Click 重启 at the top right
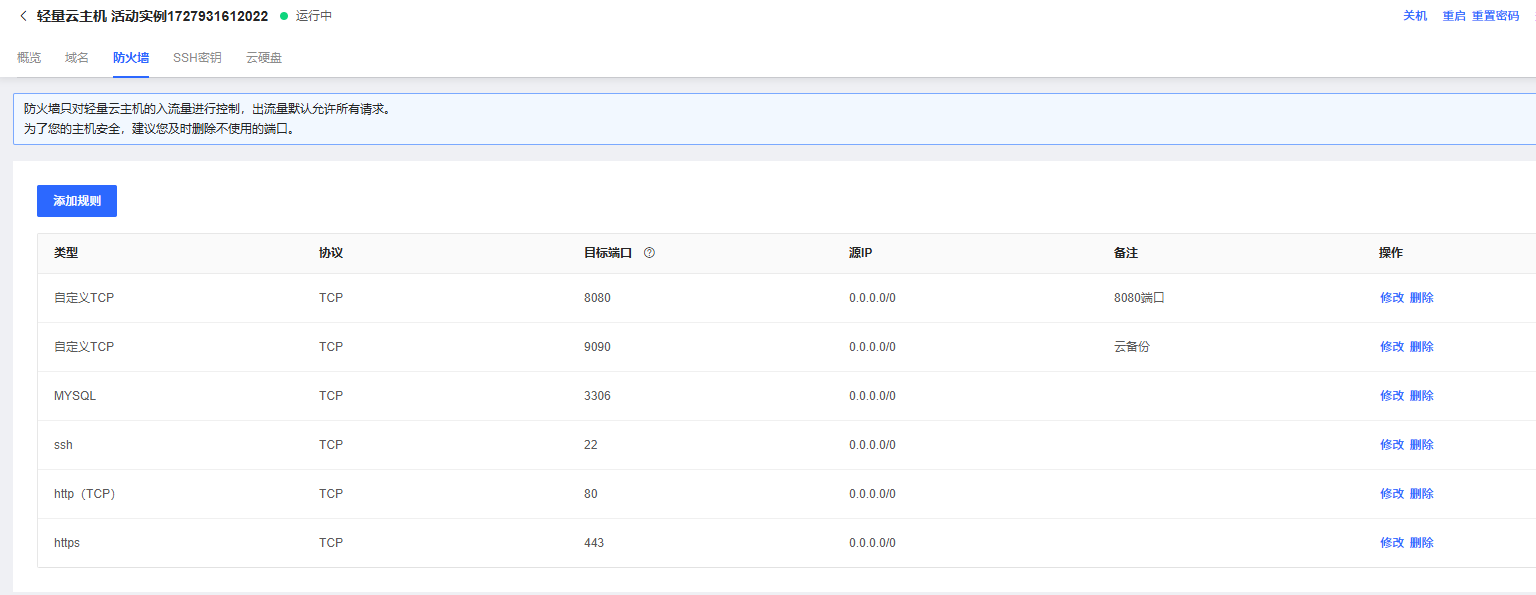 pyautogui.click(x=1454, y=16)
